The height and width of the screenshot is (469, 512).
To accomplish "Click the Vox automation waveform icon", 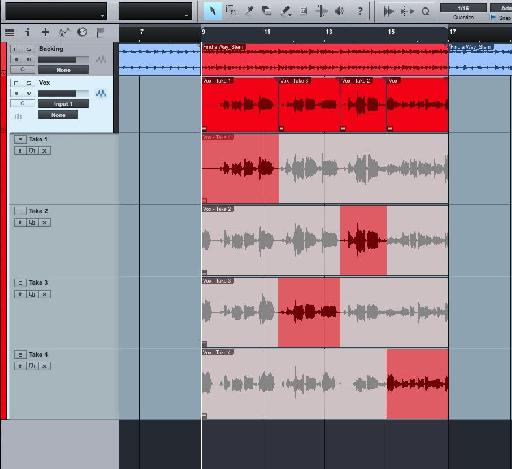I will click(101, 93).
